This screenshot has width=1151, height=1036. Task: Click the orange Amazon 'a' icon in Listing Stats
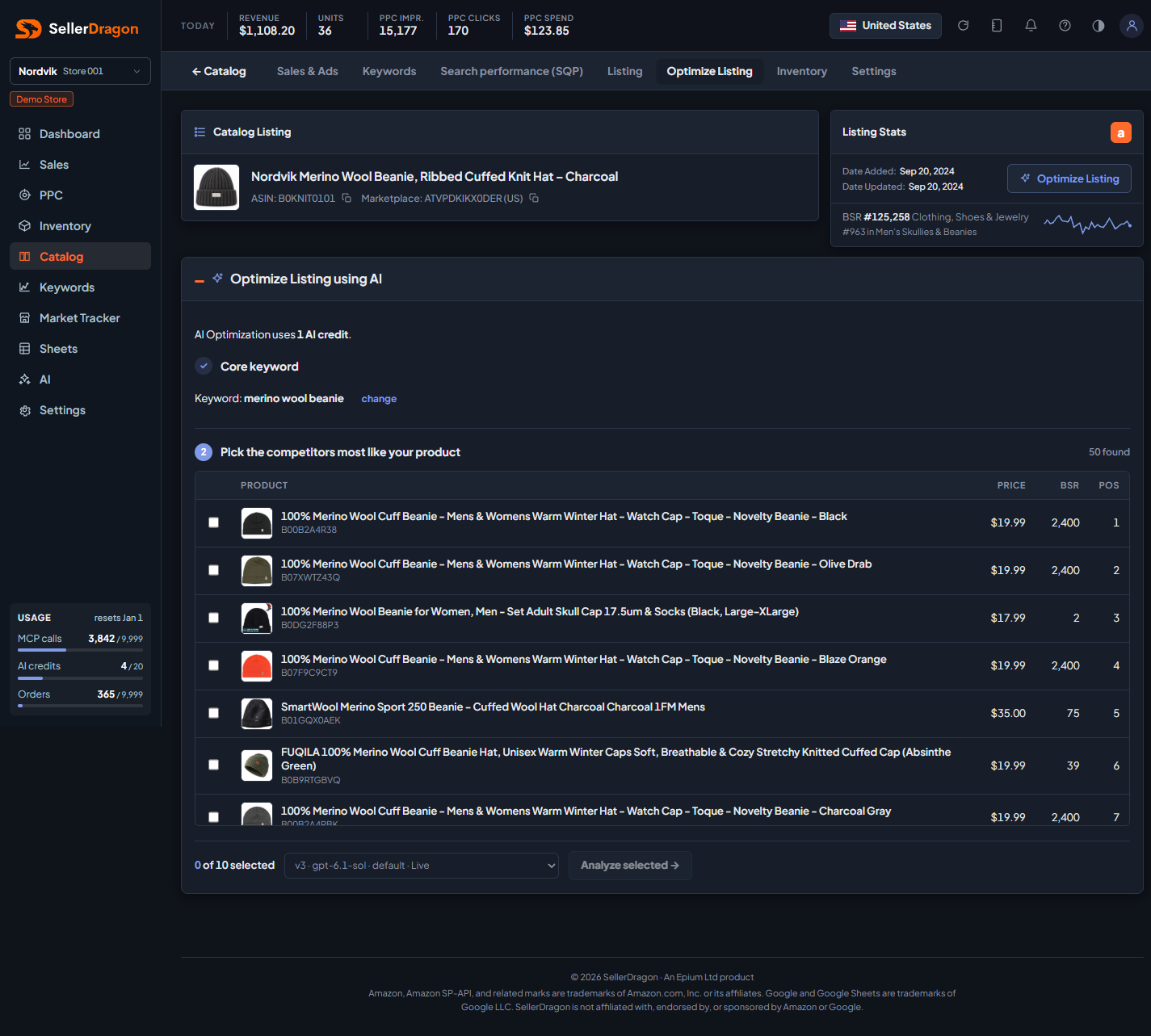(1121, 132)
